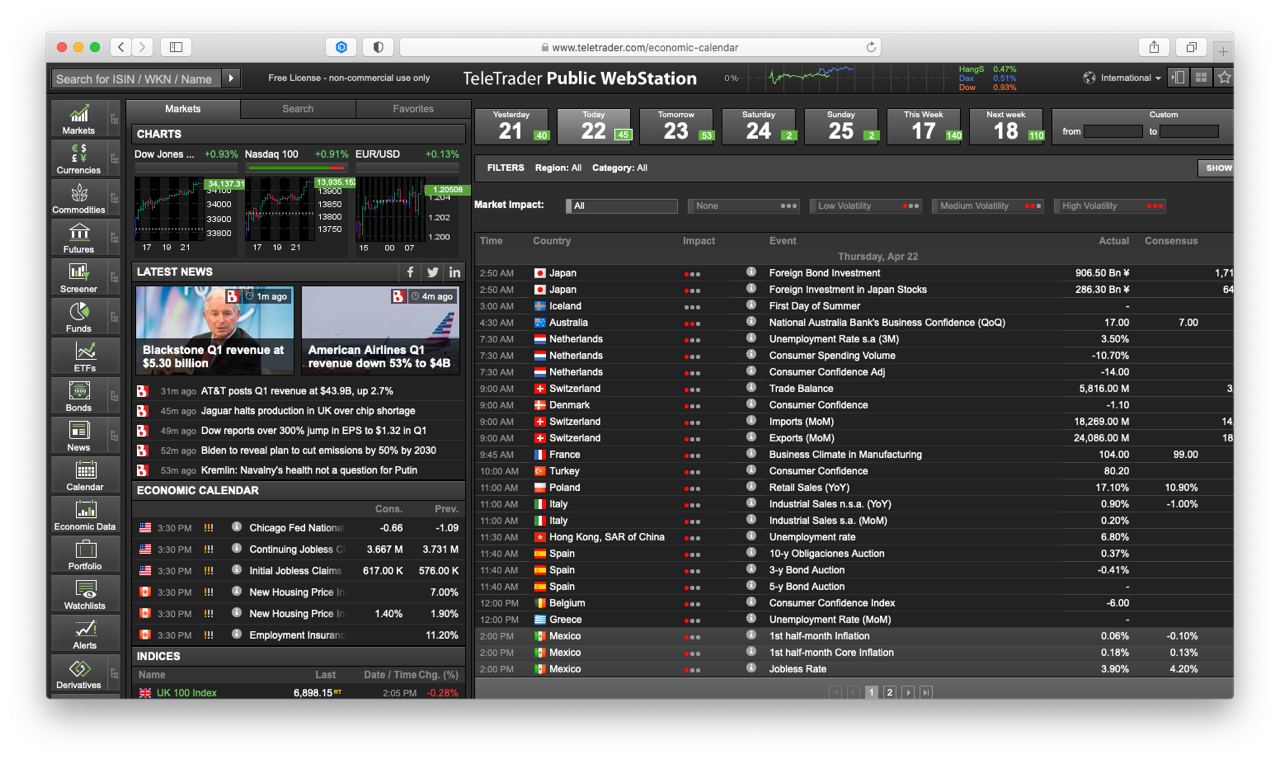Screen dimensions: 1280x760
Task: Open Blackstone Q1 revenue news thumbnail
Action: point(215,330)
